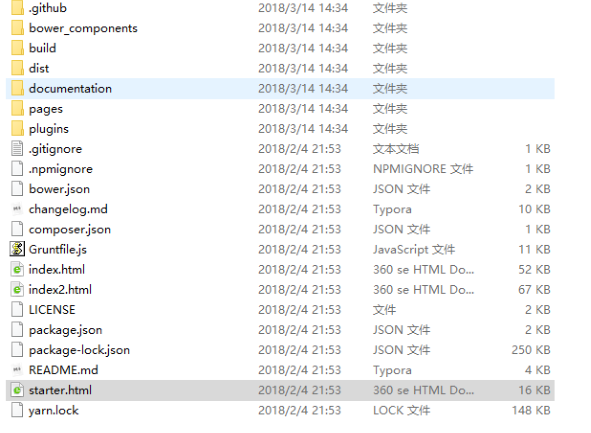Click the package-lock.json file name
This screenshot has height=433, width=591.
pos(80,350)
